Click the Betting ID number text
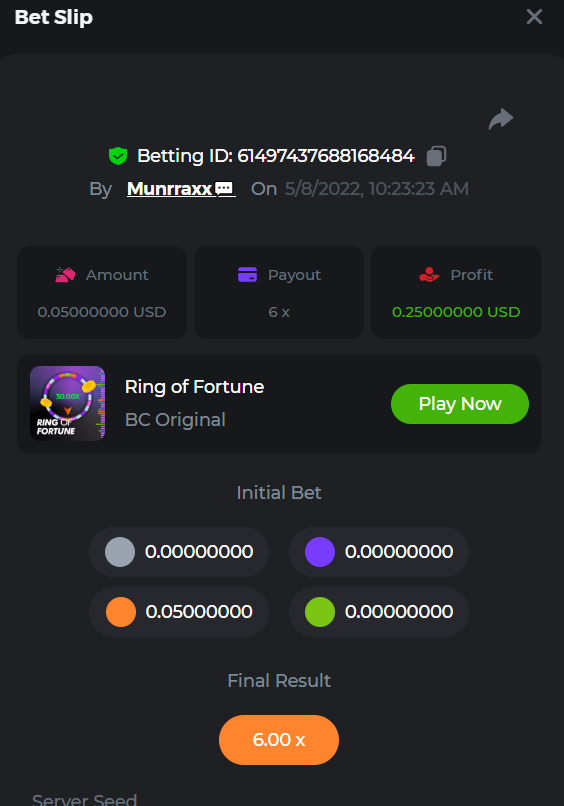 [x=326, y=156]
